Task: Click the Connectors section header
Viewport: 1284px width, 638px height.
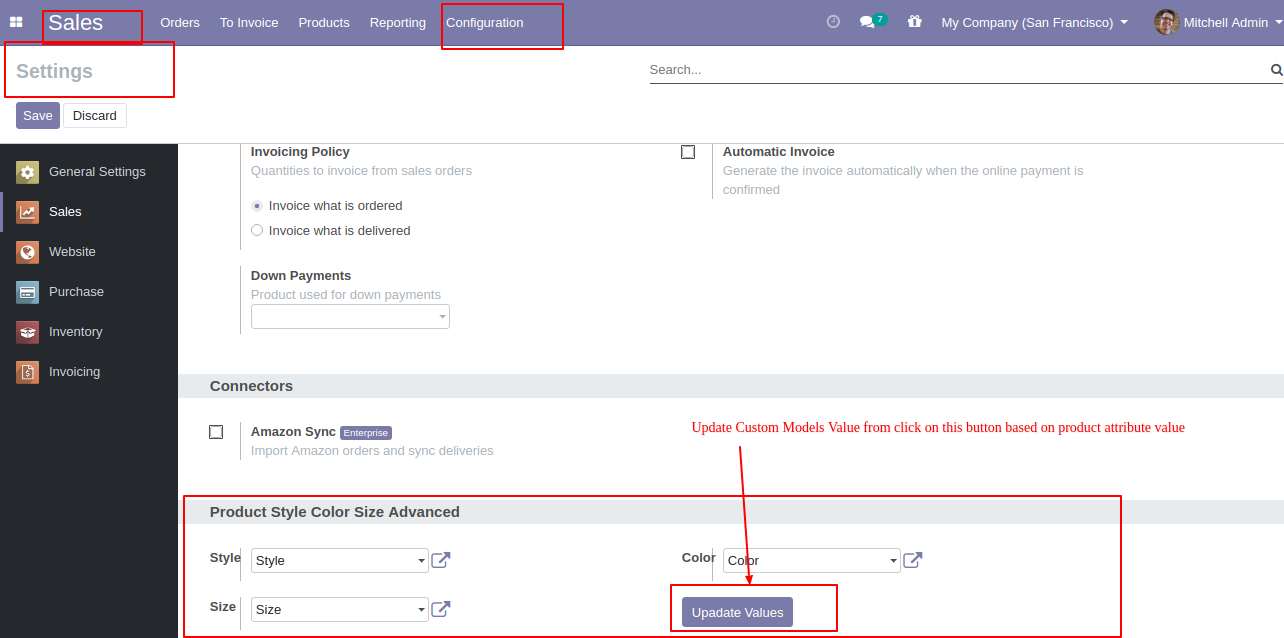Action: pyautogui.click(x=251, y=386)
